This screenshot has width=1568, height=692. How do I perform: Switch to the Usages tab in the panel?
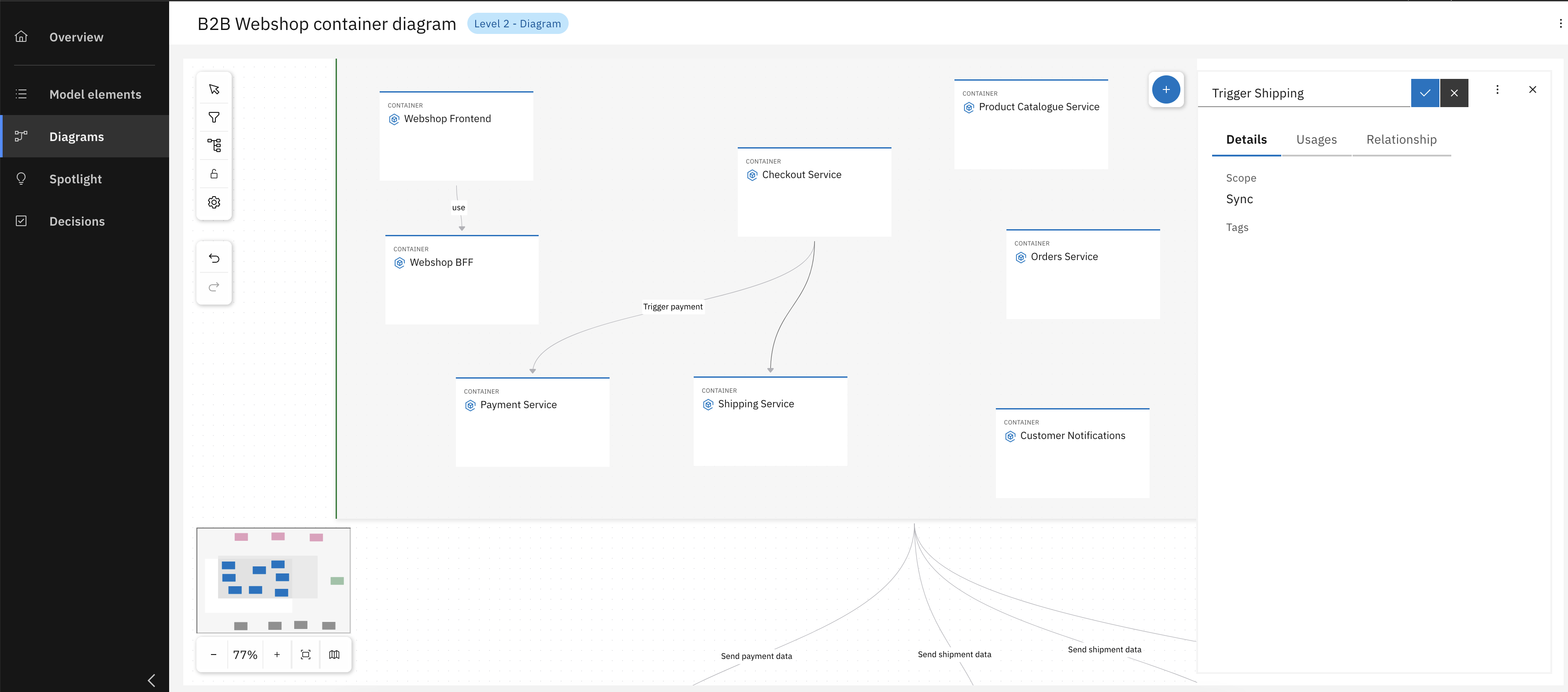click(x=1317, y=139)
